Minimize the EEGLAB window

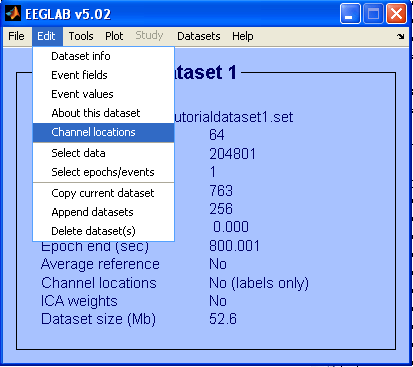[350, 14]
